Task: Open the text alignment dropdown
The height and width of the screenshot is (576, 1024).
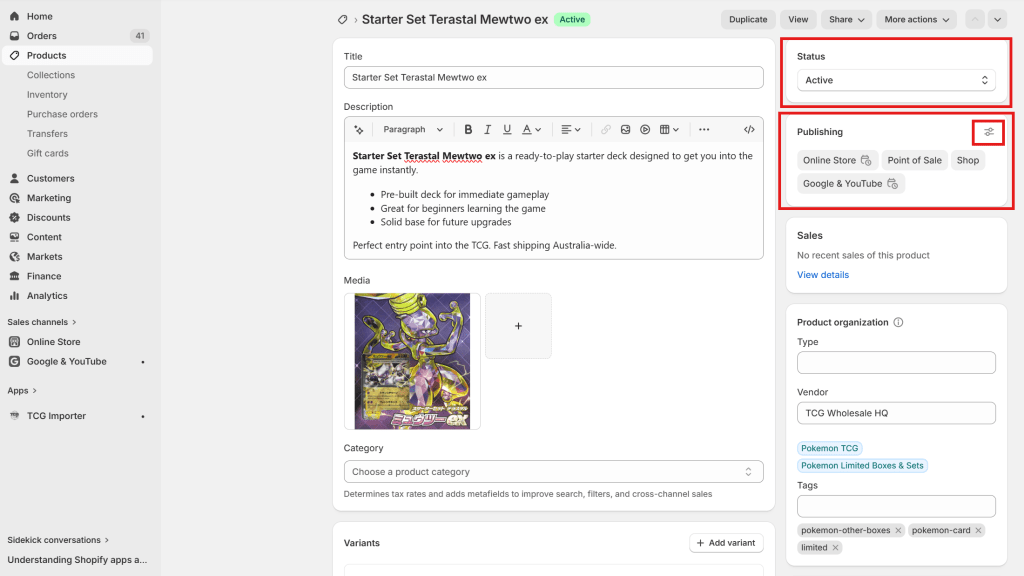Action: click(571, 129)
